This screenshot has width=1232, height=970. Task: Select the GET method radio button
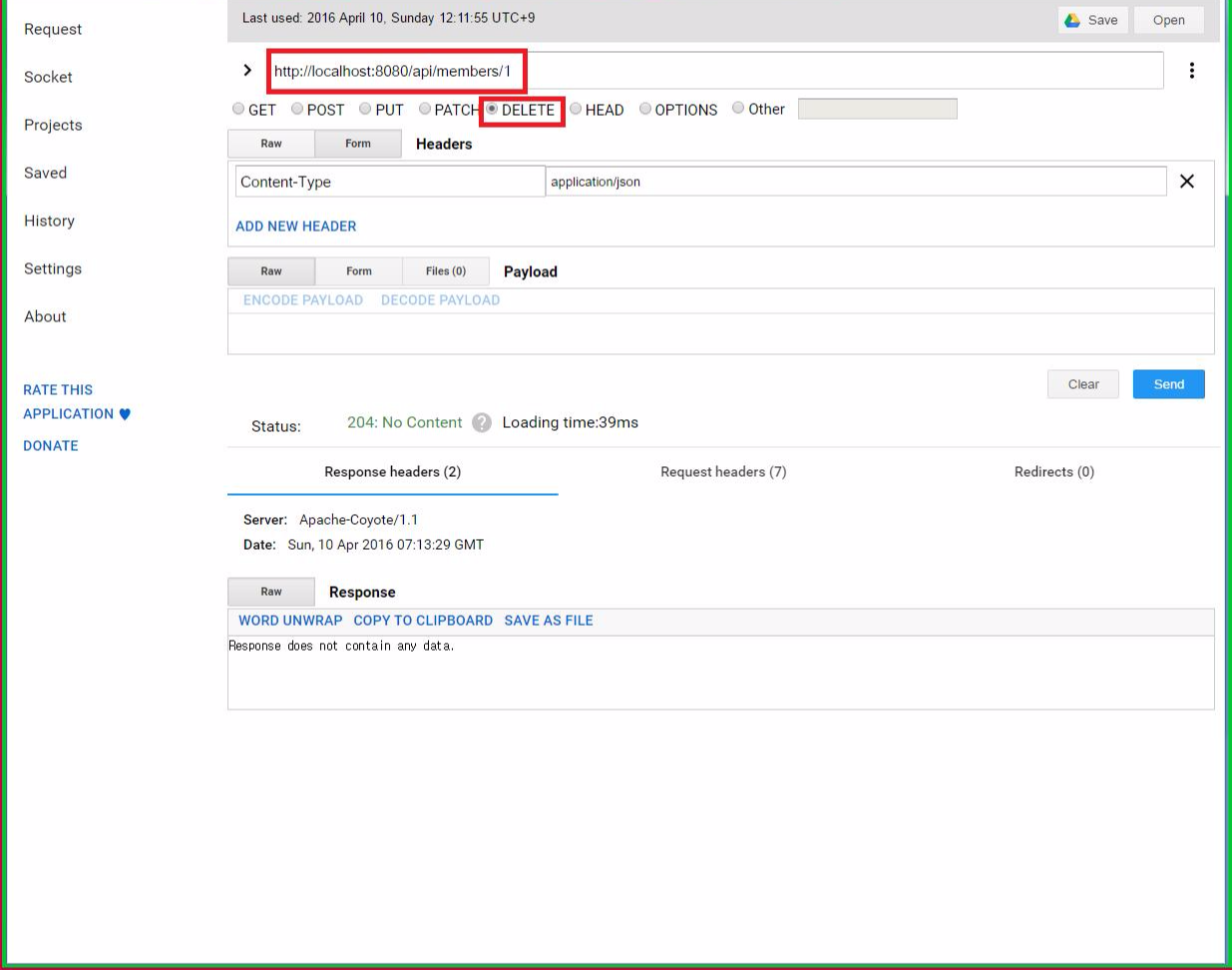238,109
